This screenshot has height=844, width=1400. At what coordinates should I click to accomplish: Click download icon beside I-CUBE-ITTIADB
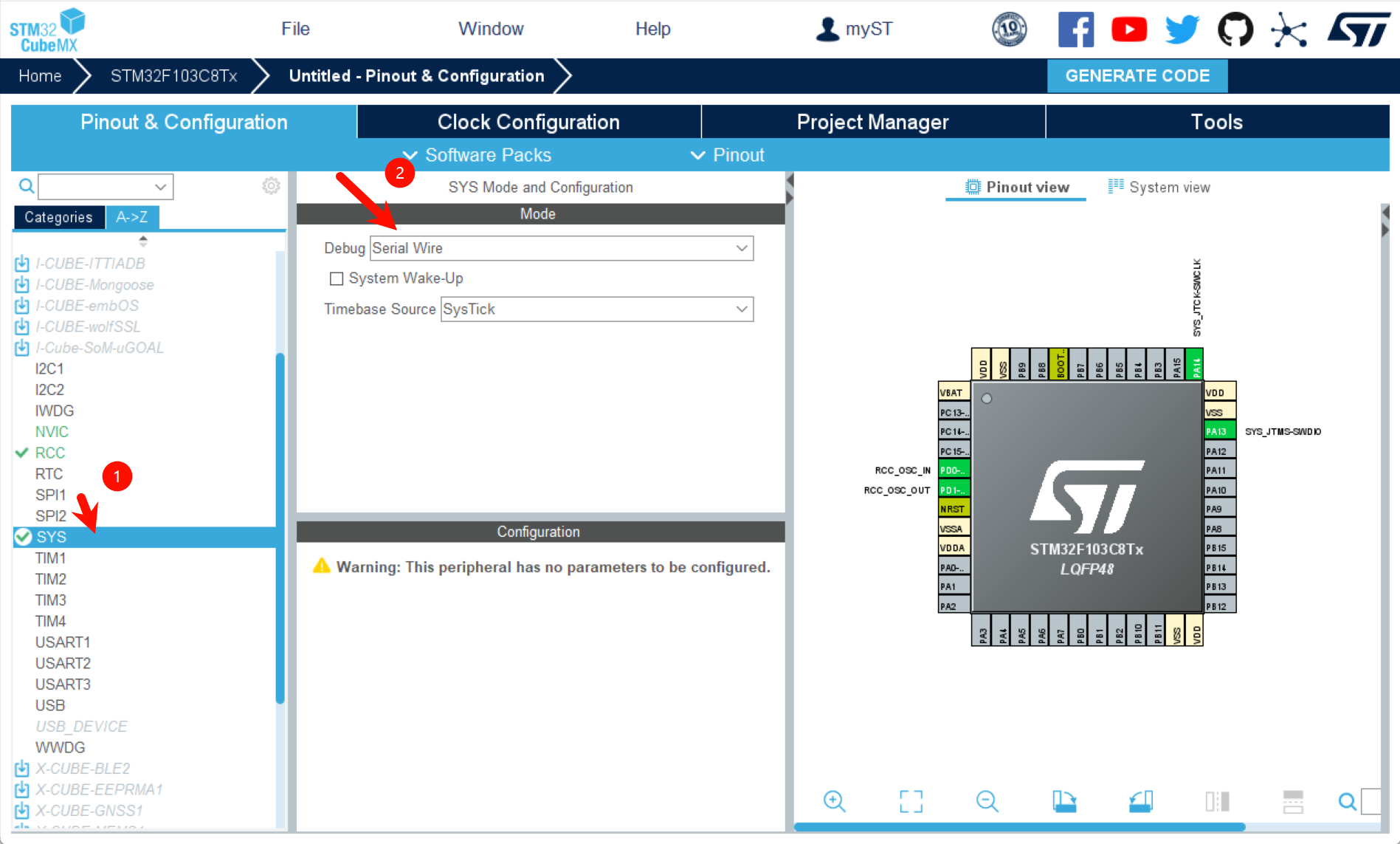[22, 264]
